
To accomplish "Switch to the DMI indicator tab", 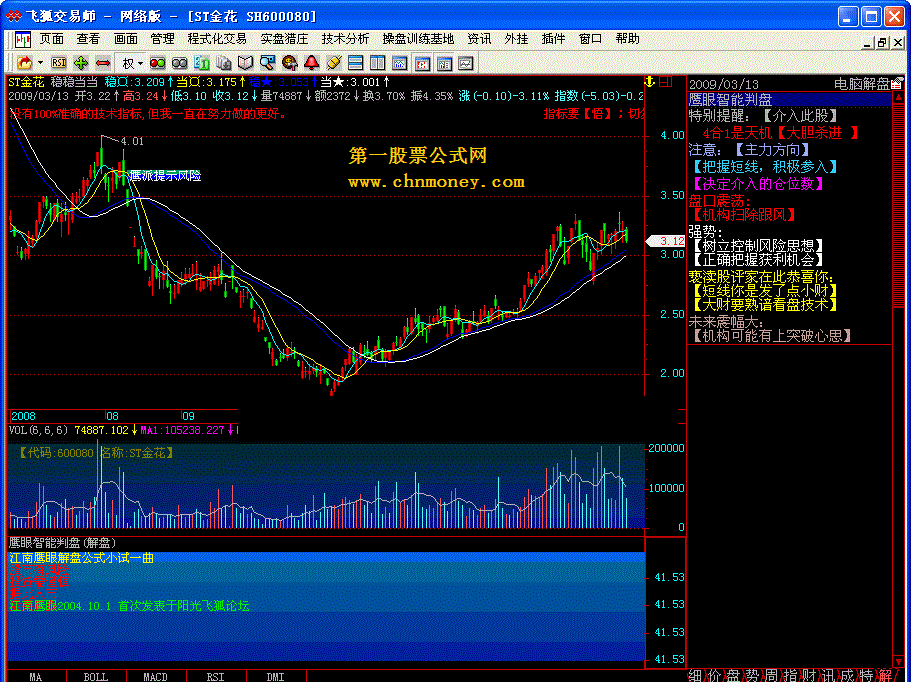I will coord(275,677).
